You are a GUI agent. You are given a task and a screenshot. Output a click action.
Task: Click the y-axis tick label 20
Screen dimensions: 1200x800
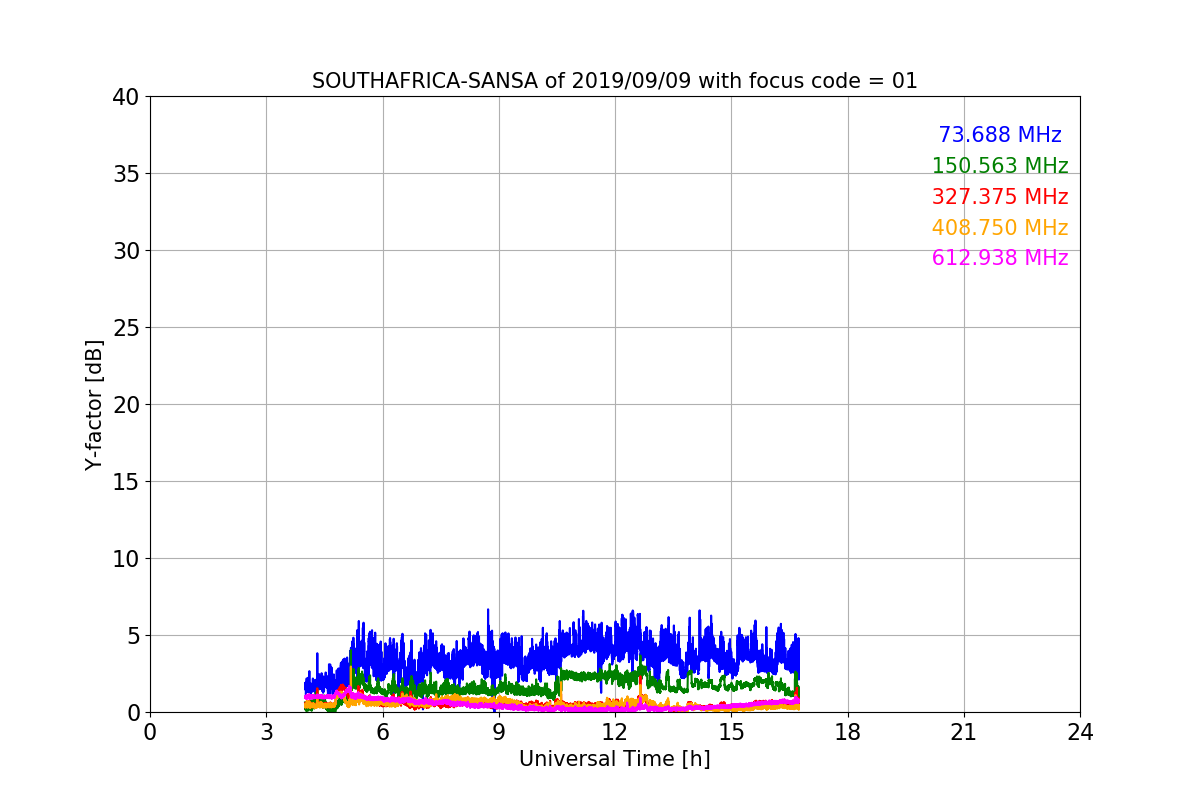[126, 405]
